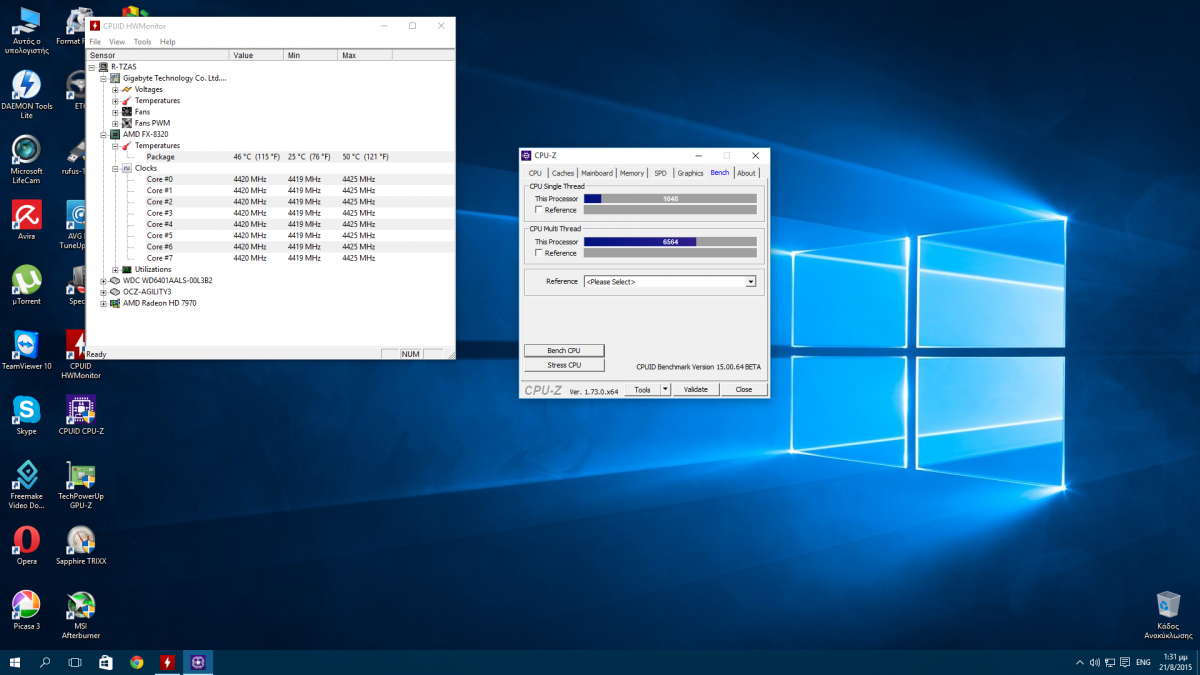1200x675 pixels.
Task: Tick the Reference checkbox under CPU Single Thread
Action: 540,210
